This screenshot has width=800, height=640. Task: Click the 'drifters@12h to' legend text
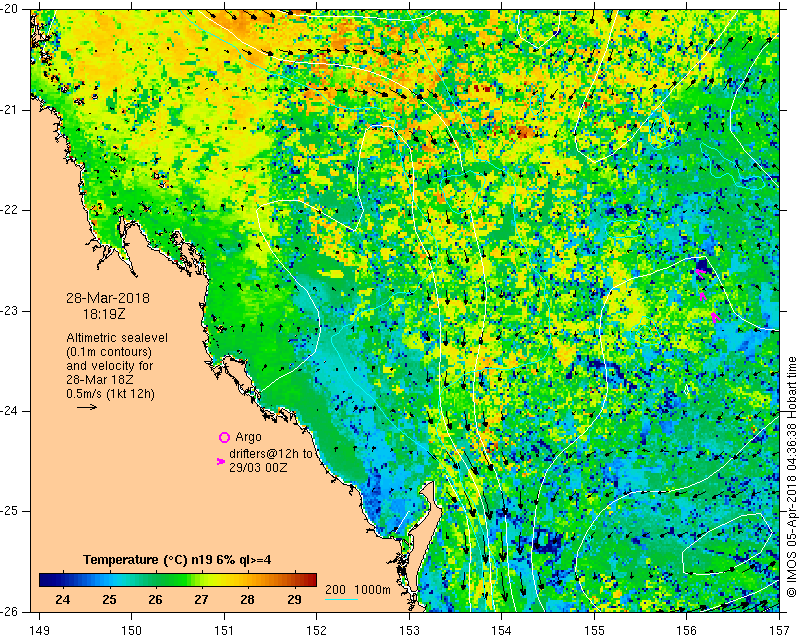(270, 454)
